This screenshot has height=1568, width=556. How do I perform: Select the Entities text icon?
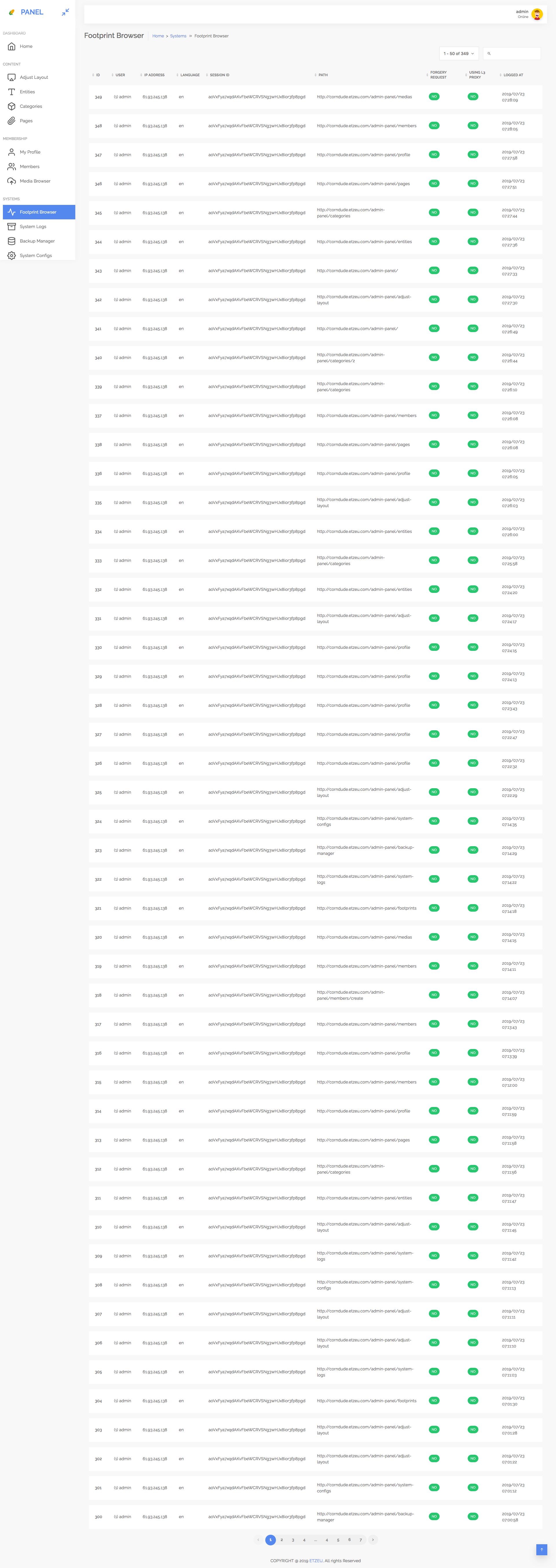pyautogui.click(x=12, y=92)
